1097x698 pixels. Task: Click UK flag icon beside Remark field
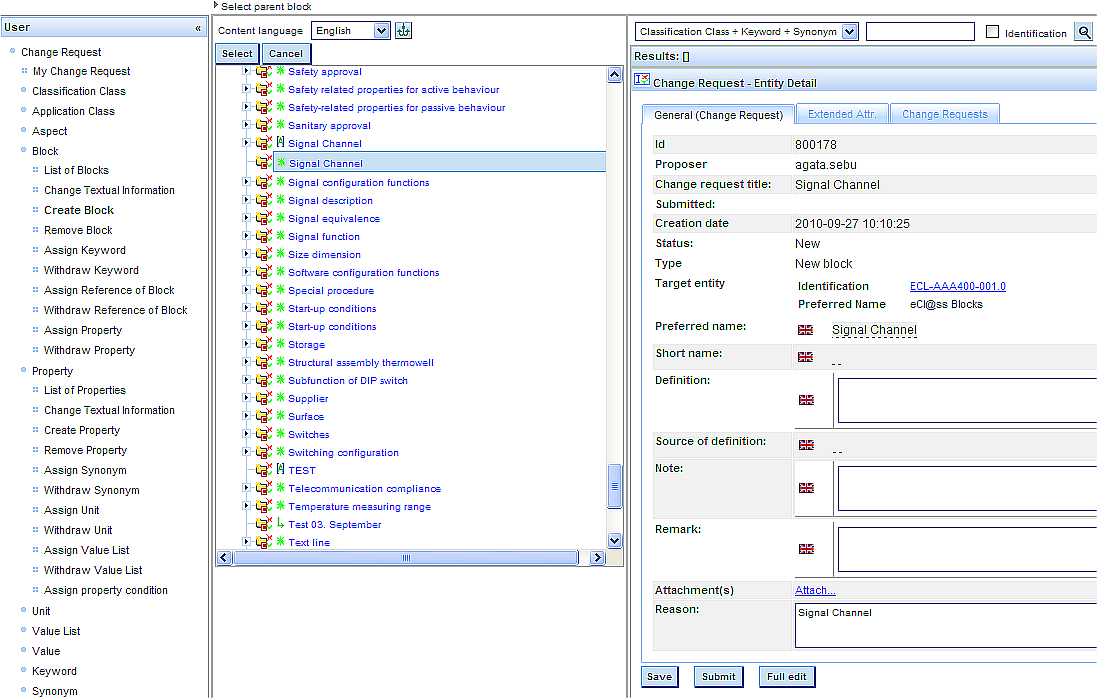pos(806,549)
